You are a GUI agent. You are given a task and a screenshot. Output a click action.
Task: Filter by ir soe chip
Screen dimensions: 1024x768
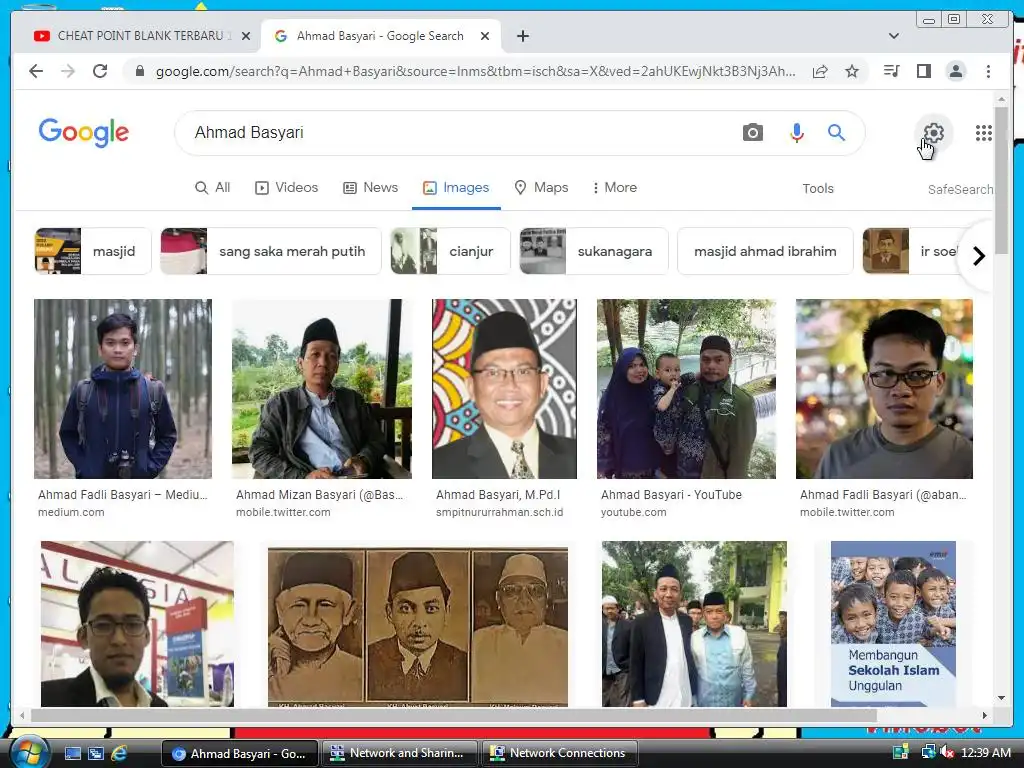(912, 251)
